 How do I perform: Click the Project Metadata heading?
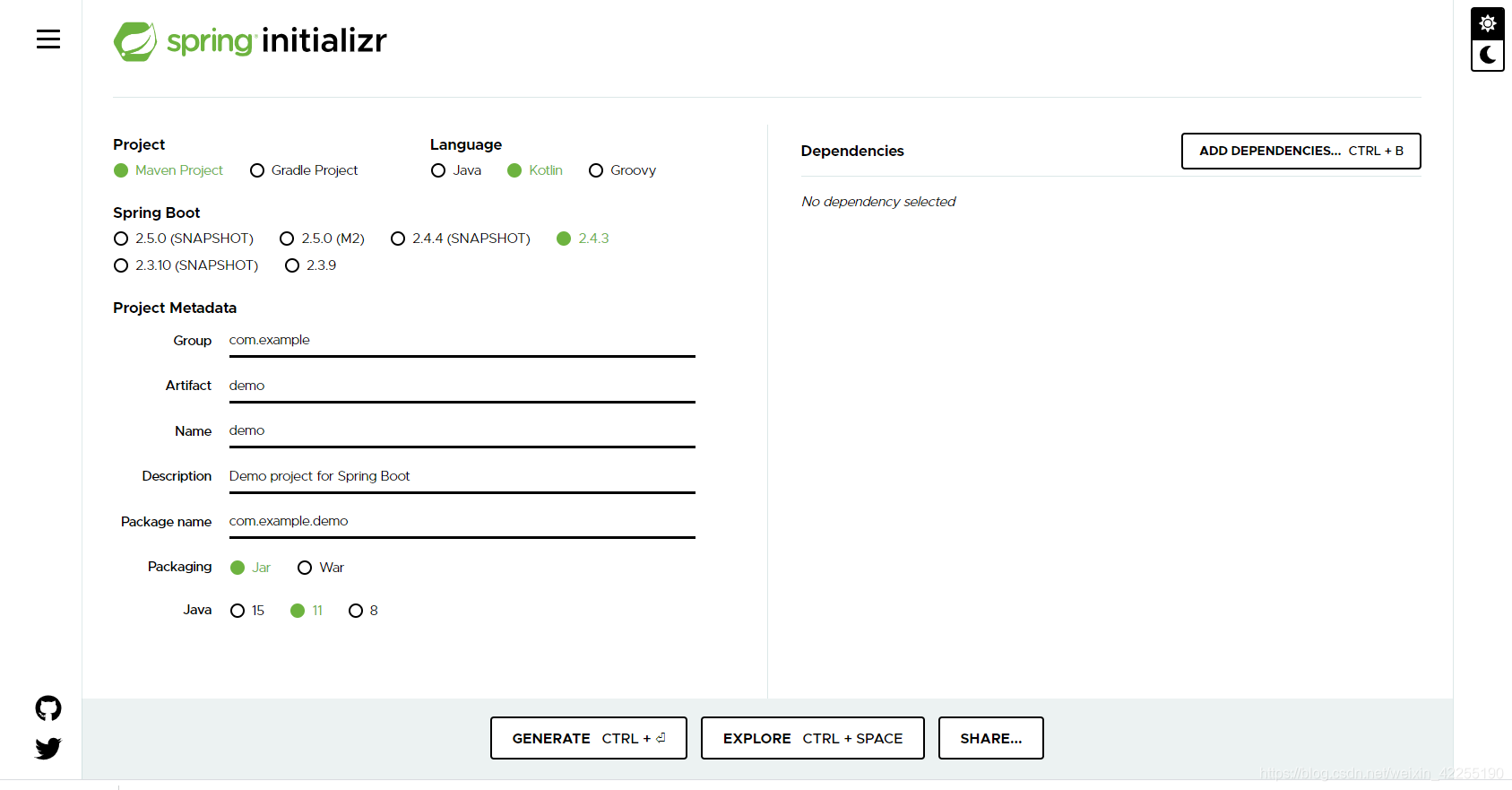[x=175, y=308]
